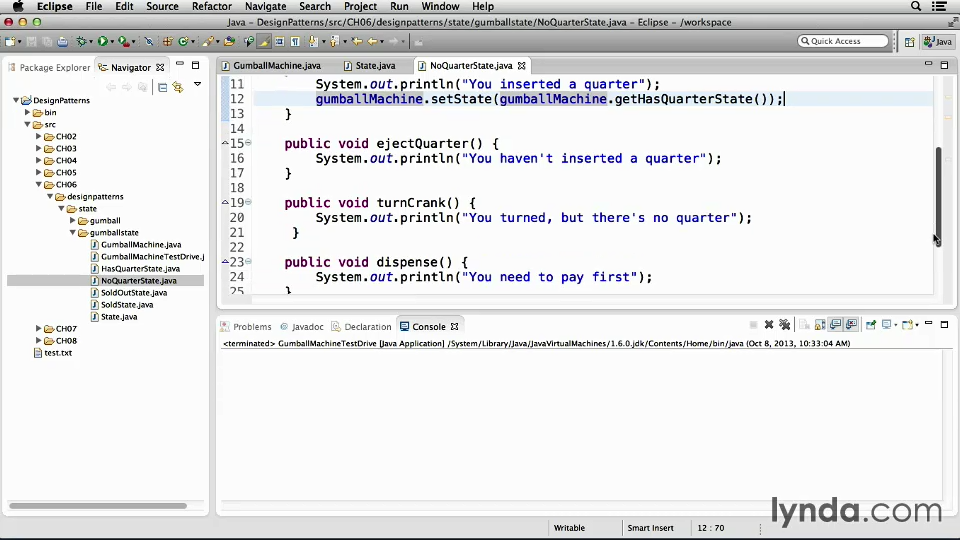This screenshot has height=540, width=960.
Task: Open the Refactor menu
Action: pos(212,6)
